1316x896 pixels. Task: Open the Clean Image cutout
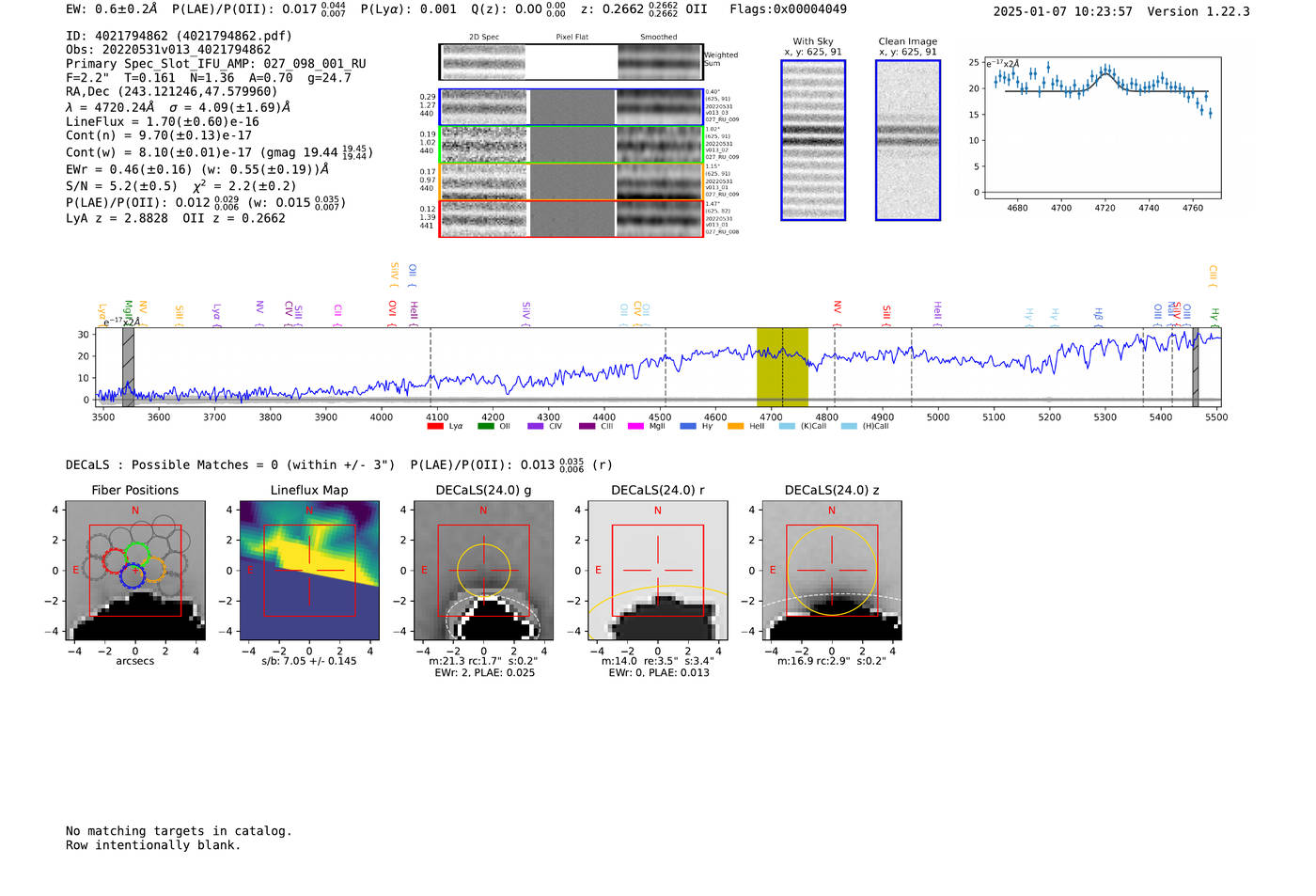pyautogui.click(x=908, y=140)
